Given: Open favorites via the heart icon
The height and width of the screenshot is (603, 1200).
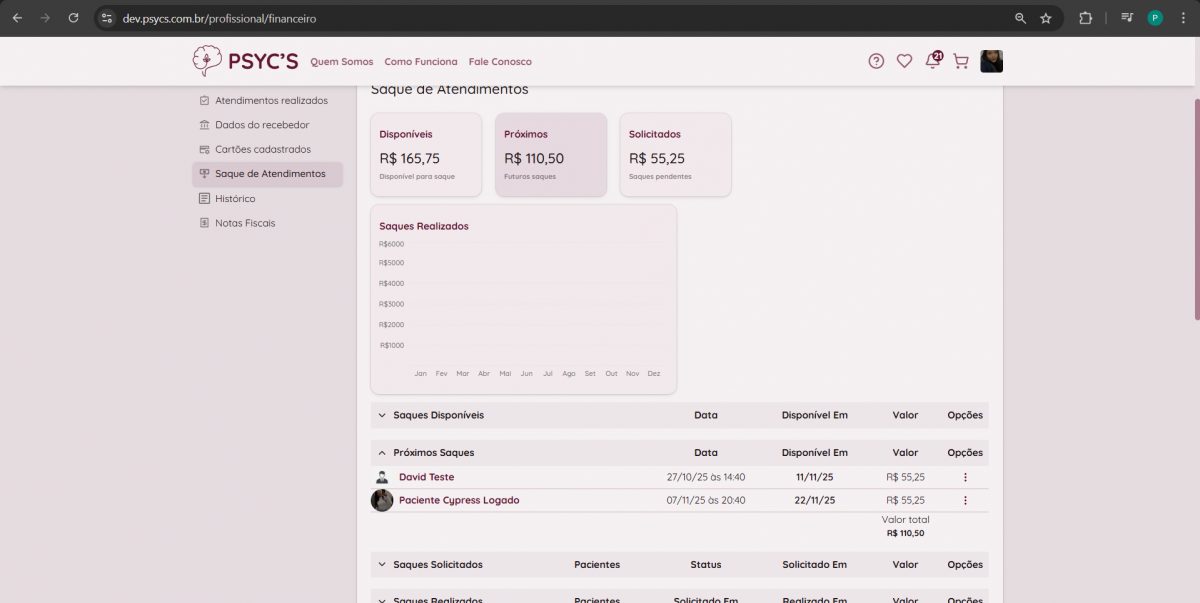Looking at the screenshot, I should point(904,61).
